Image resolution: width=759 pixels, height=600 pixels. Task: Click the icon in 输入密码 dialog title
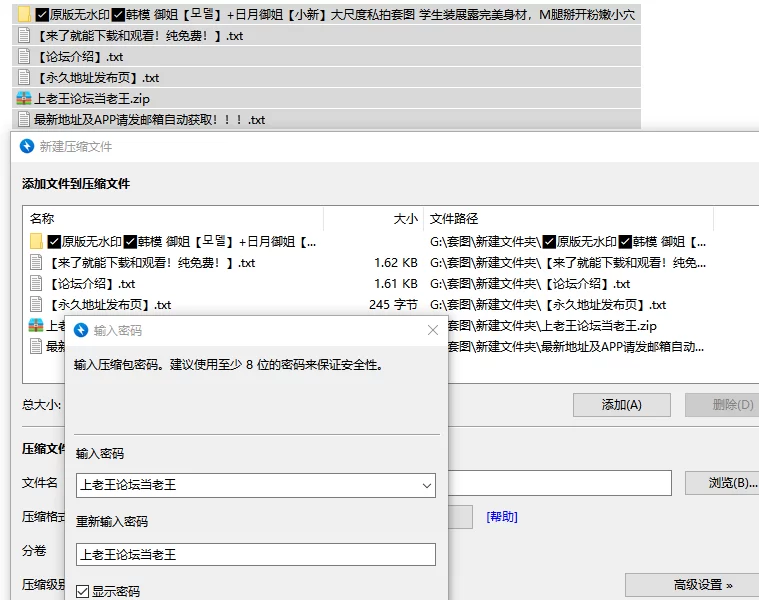[80, 330]
